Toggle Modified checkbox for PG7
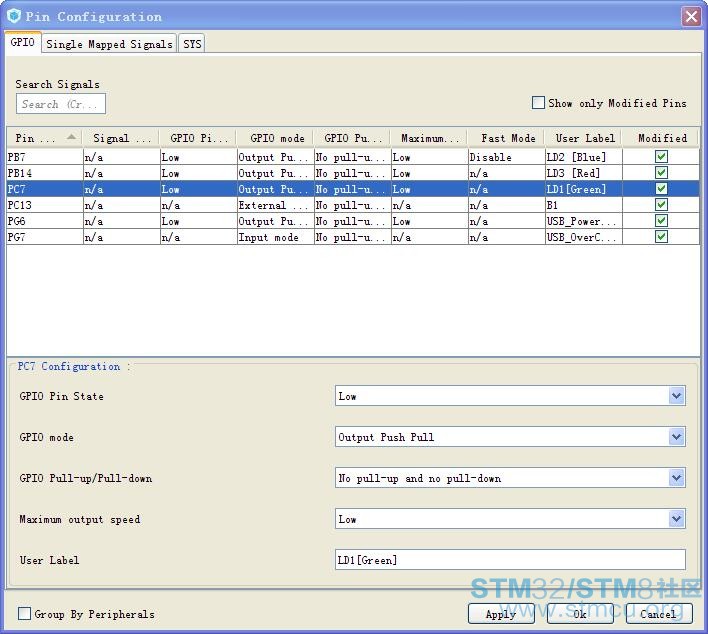 click(661, 237)
